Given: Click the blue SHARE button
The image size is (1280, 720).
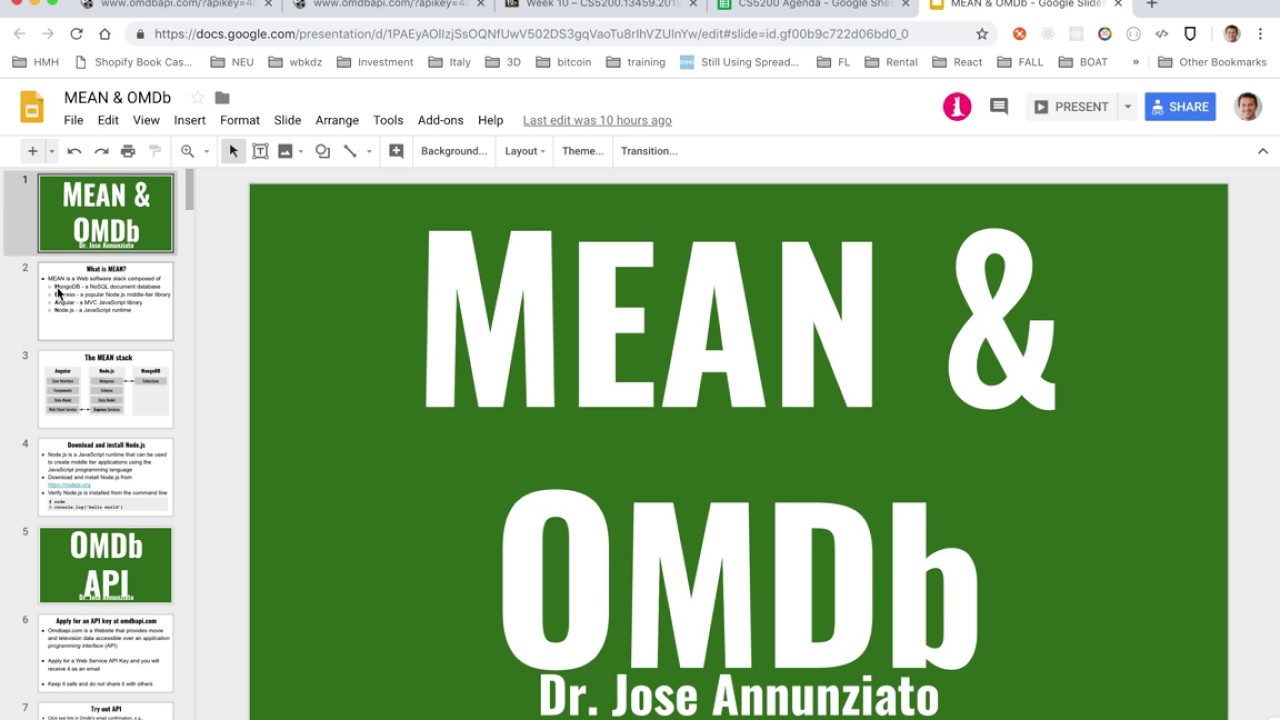Looking at the screenshot, I should pos(1180,106).
